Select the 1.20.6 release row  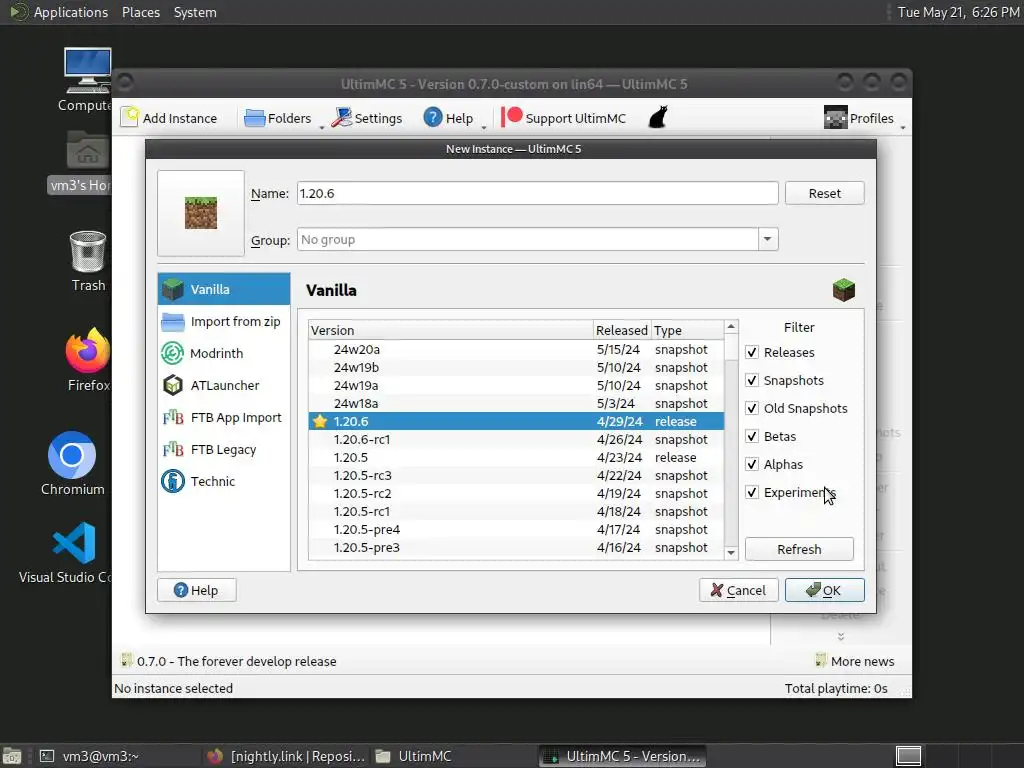516,421
